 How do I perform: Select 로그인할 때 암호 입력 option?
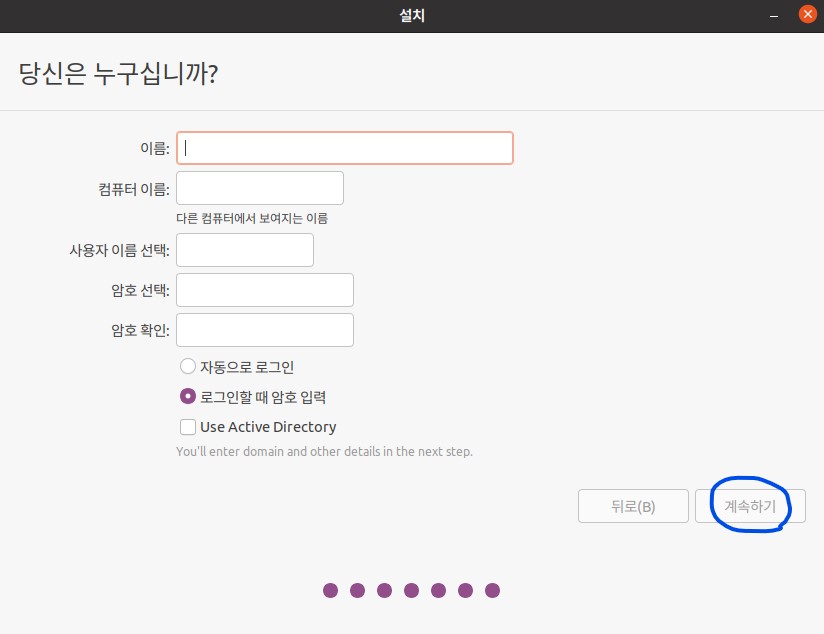pos(188,396)
